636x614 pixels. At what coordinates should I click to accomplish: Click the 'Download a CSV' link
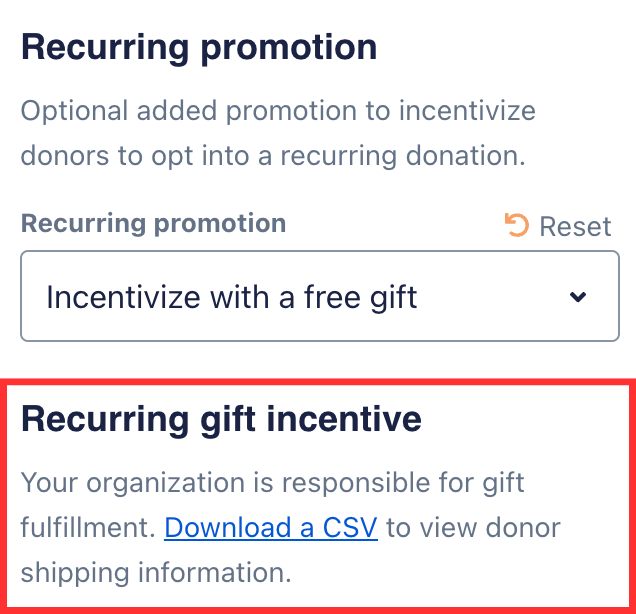(x=270, y=527)
